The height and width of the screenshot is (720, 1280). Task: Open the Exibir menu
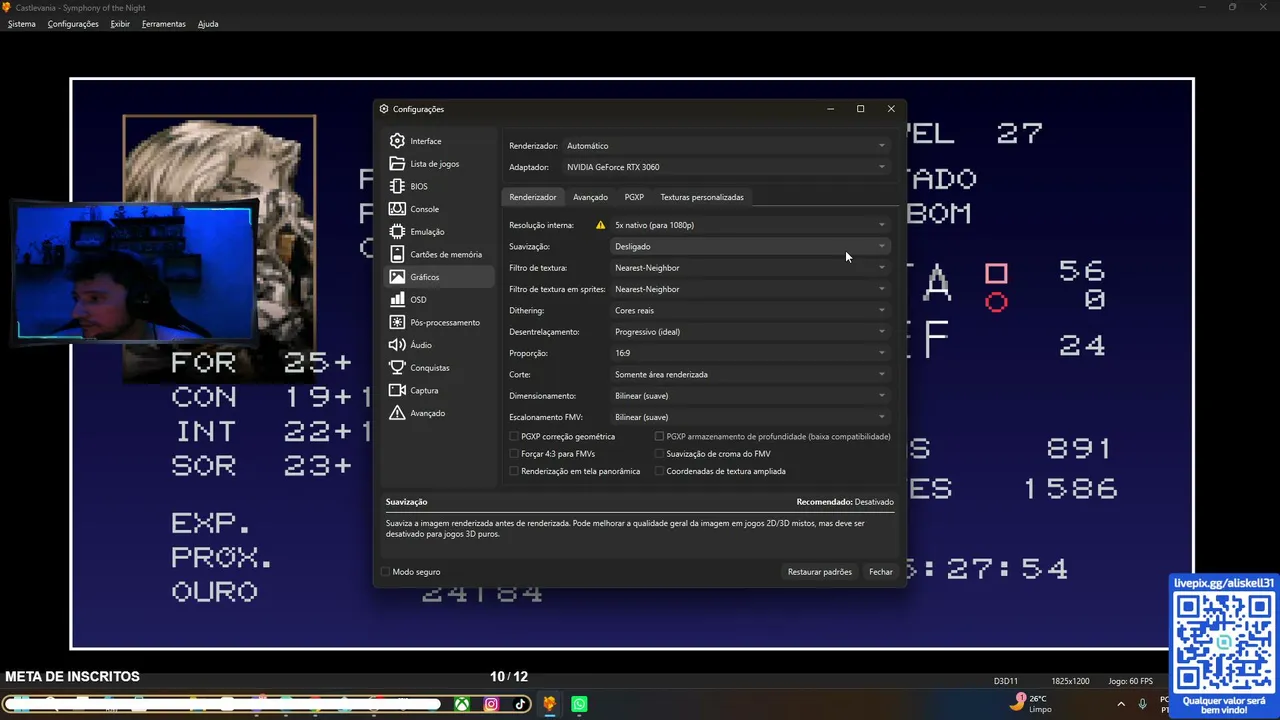(x=120, y=24)
